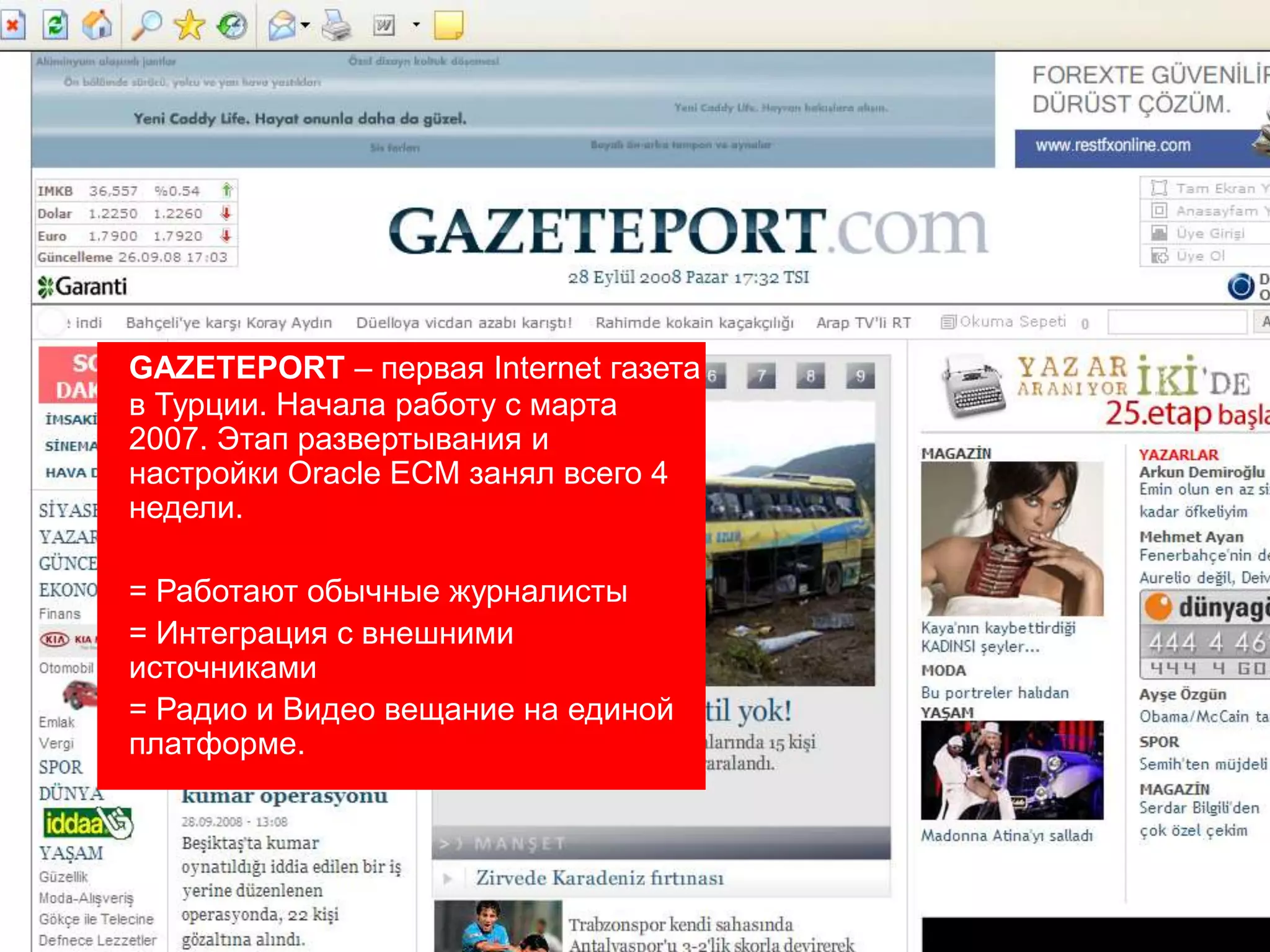The image size is (1270, 952).
Task: Click the Tam Ekran fullscreen icon
Action: pos(1159,188)
